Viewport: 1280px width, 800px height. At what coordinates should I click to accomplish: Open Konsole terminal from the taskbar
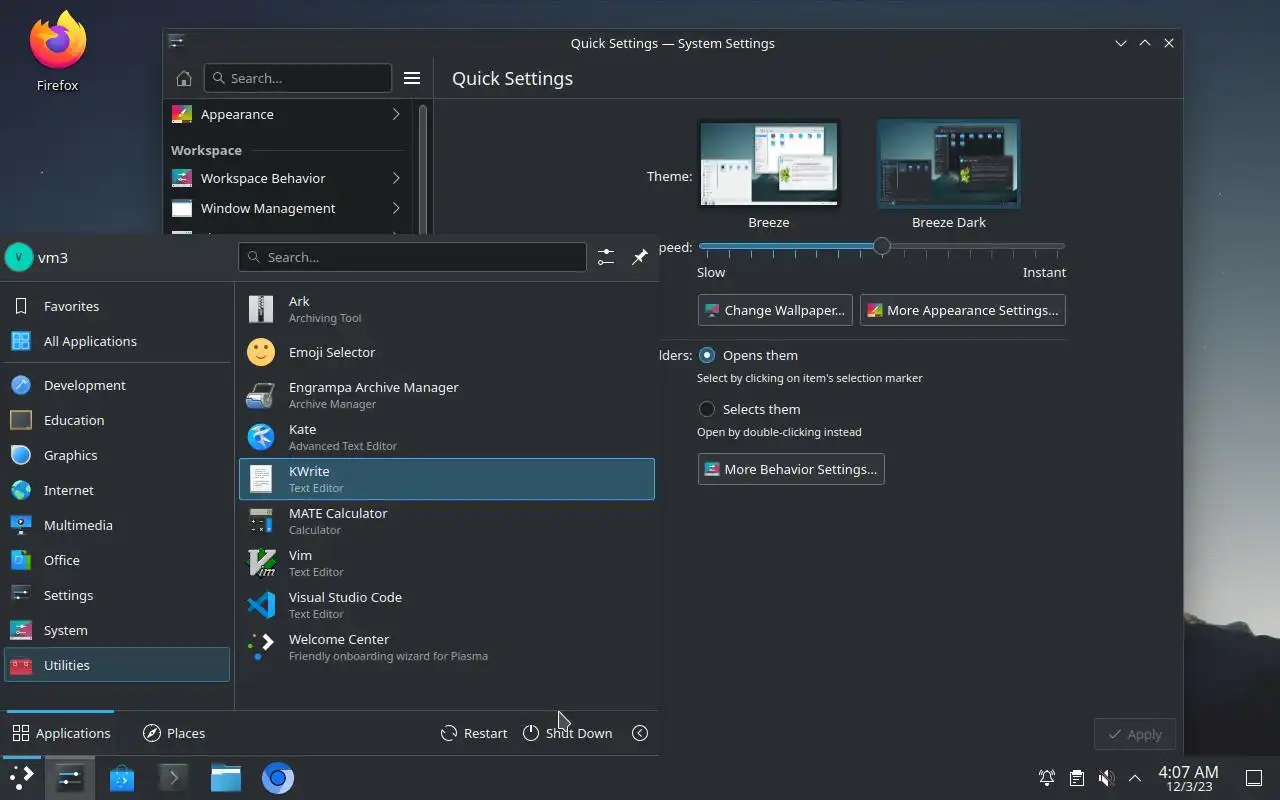174,778
